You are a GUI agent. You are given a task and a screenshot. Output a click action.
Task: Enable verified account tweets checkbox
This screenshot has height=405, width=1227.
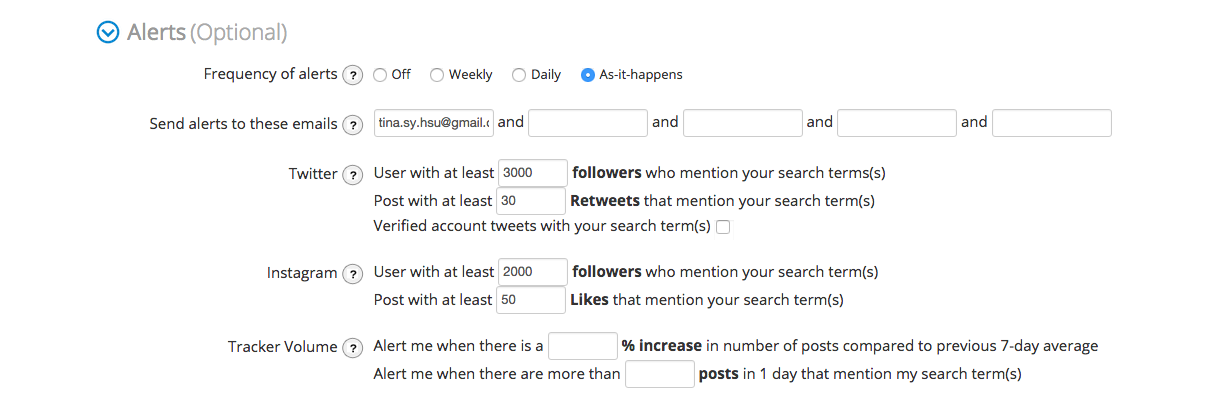point(723,227)
